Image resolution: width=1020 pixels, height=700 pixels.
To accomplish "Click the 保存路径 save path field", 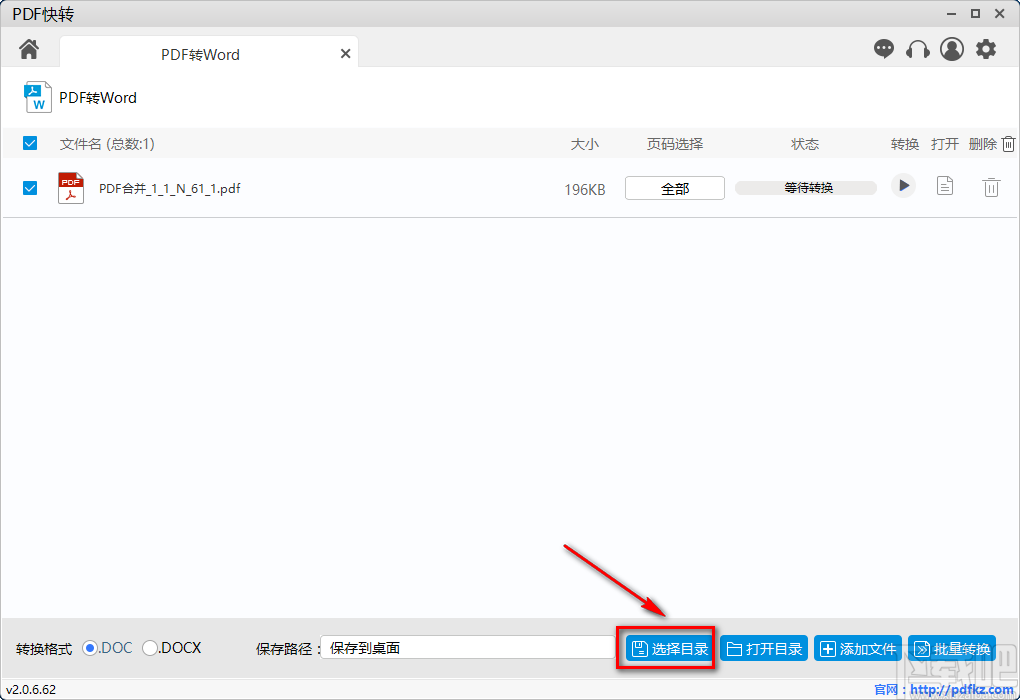I will pos(468,648).
